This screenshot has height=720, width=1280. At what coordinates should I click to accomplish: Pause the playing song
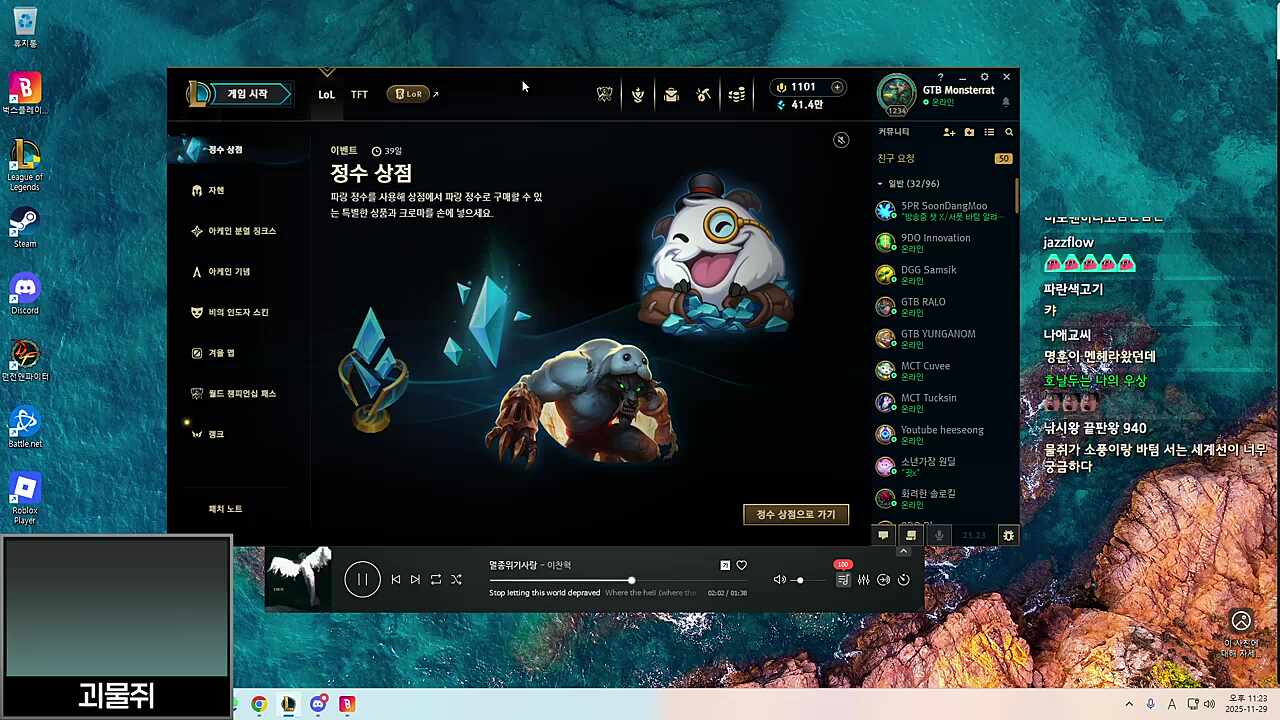[x=362, y=579]
